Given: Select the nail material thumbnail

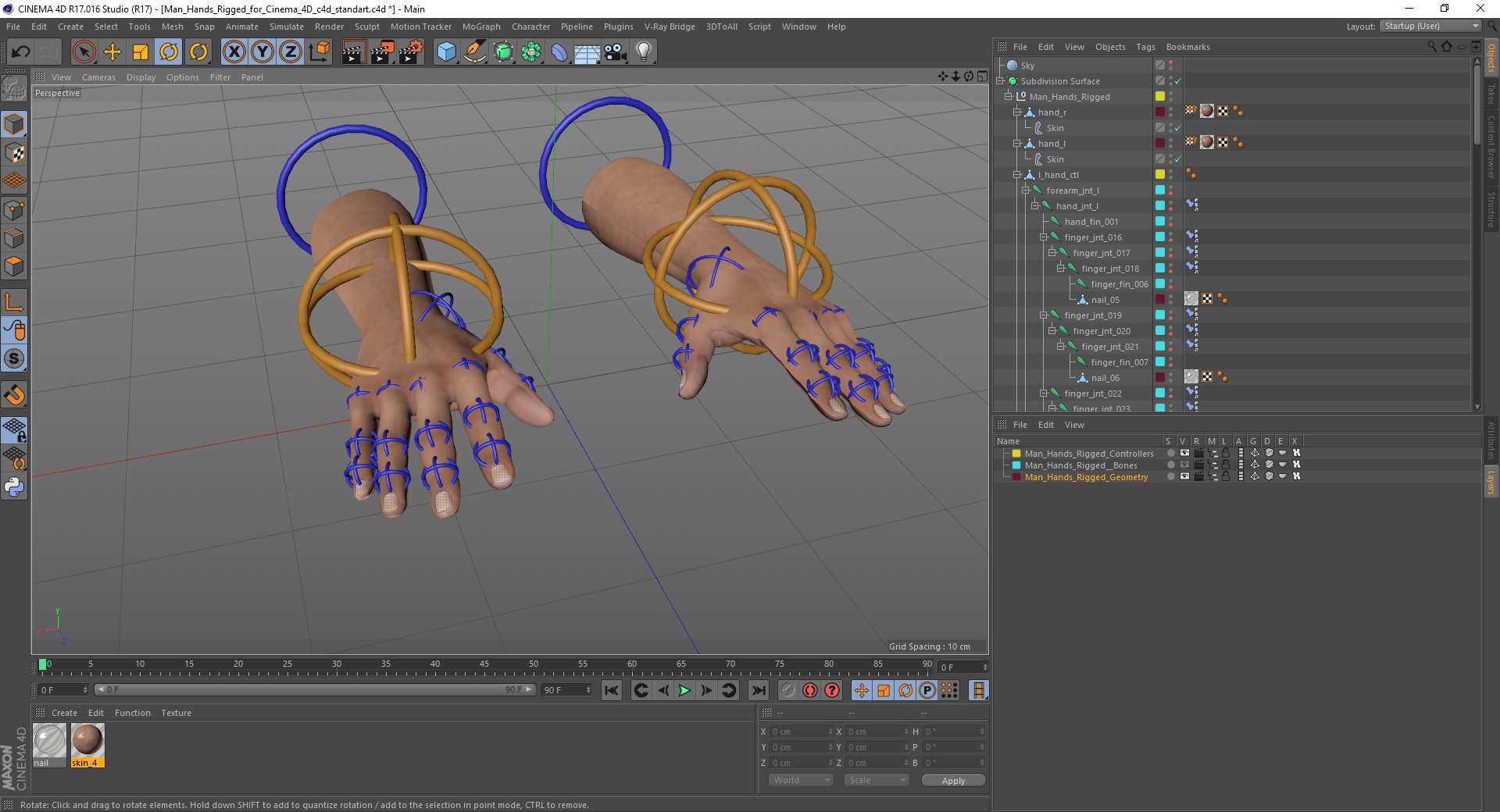Looking at the screenshot, I should (x=49, y=745).
